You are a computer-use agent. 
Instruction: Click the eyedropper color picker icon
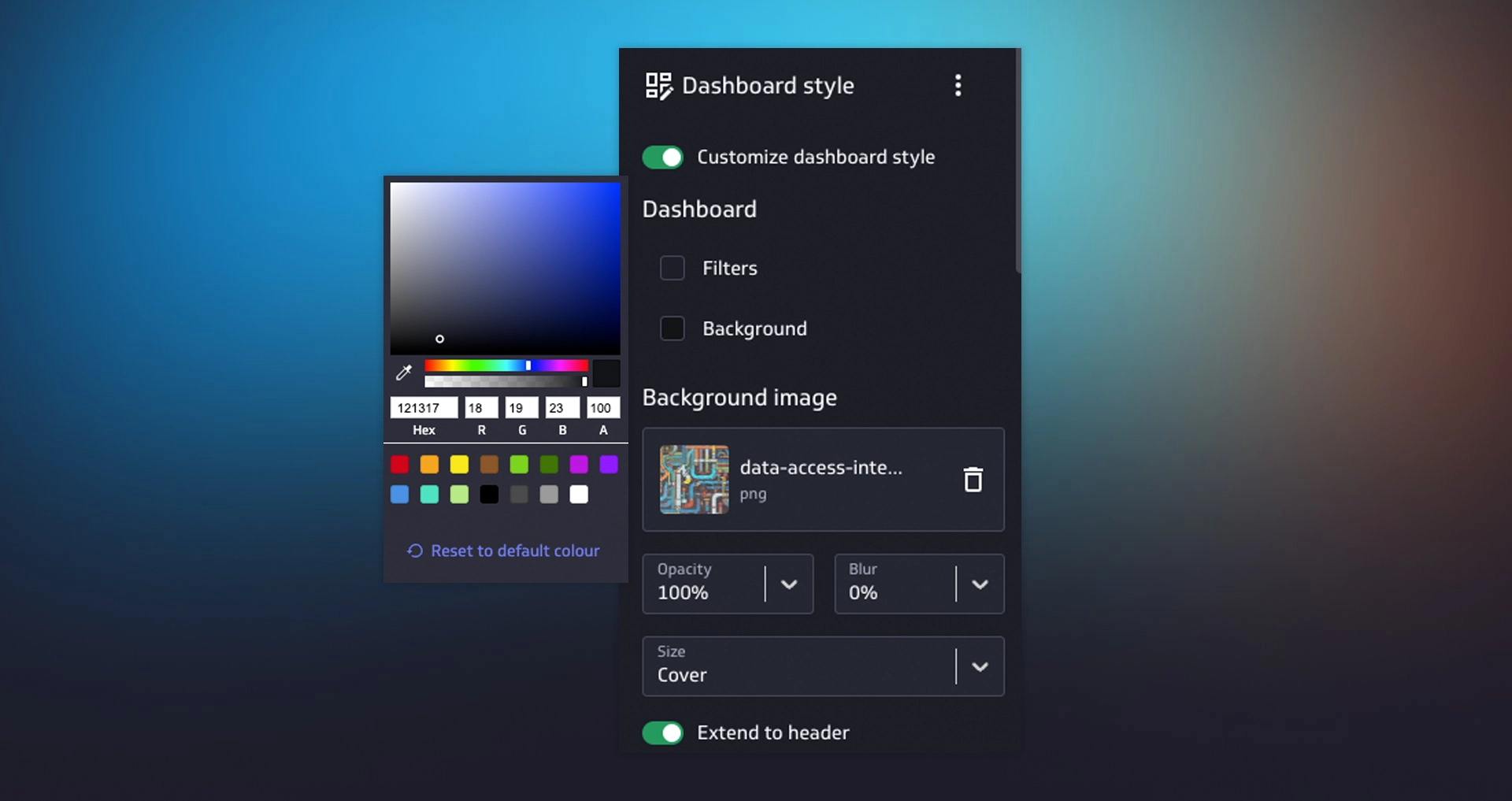pyautogui.click(x=404, y=373)
